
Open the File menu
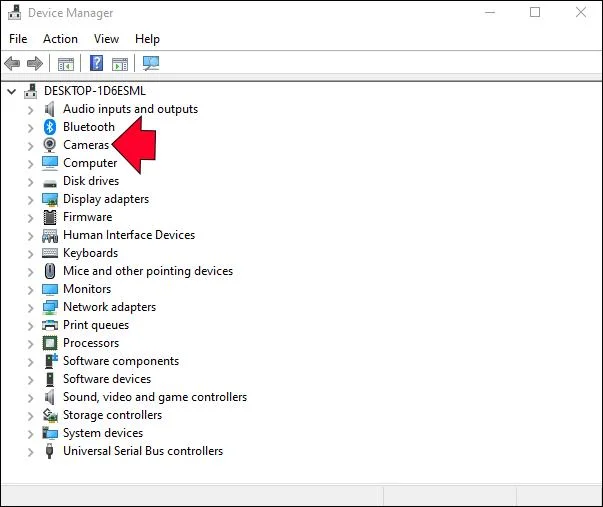pos(18,39)
